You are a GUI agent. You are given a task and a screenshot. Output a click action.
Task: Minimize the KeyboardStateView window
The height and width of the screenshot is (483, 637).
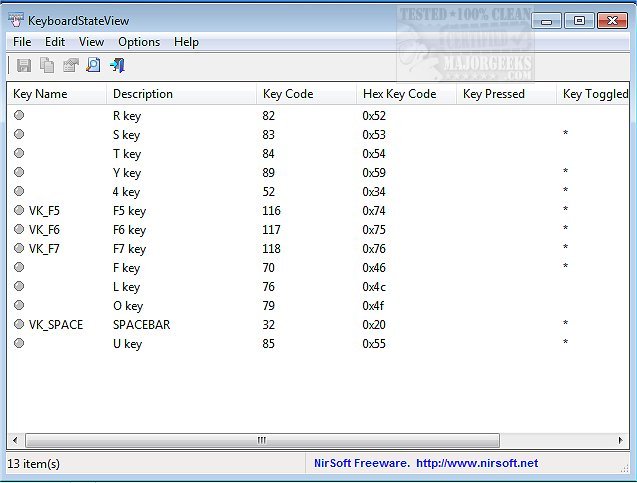click(x=546, y=20)
